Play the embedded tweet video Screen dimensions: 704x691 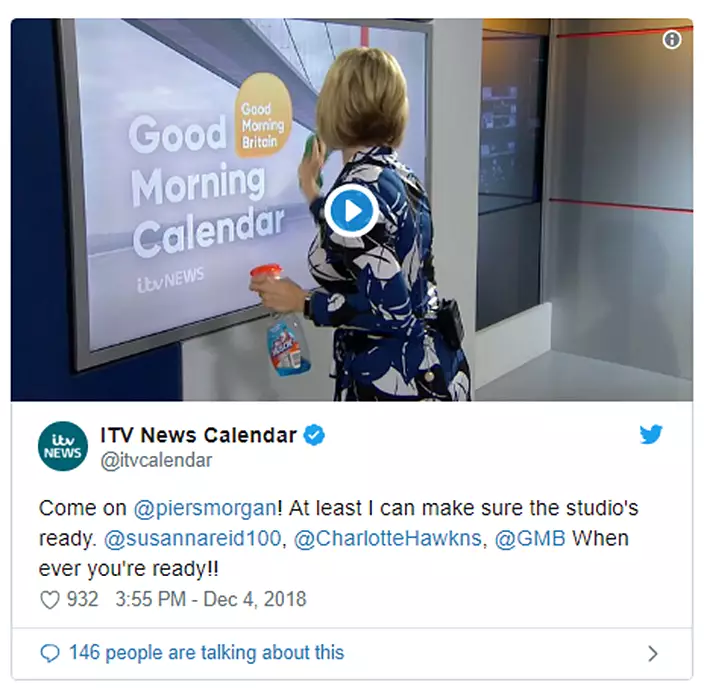tap(352, 211)
